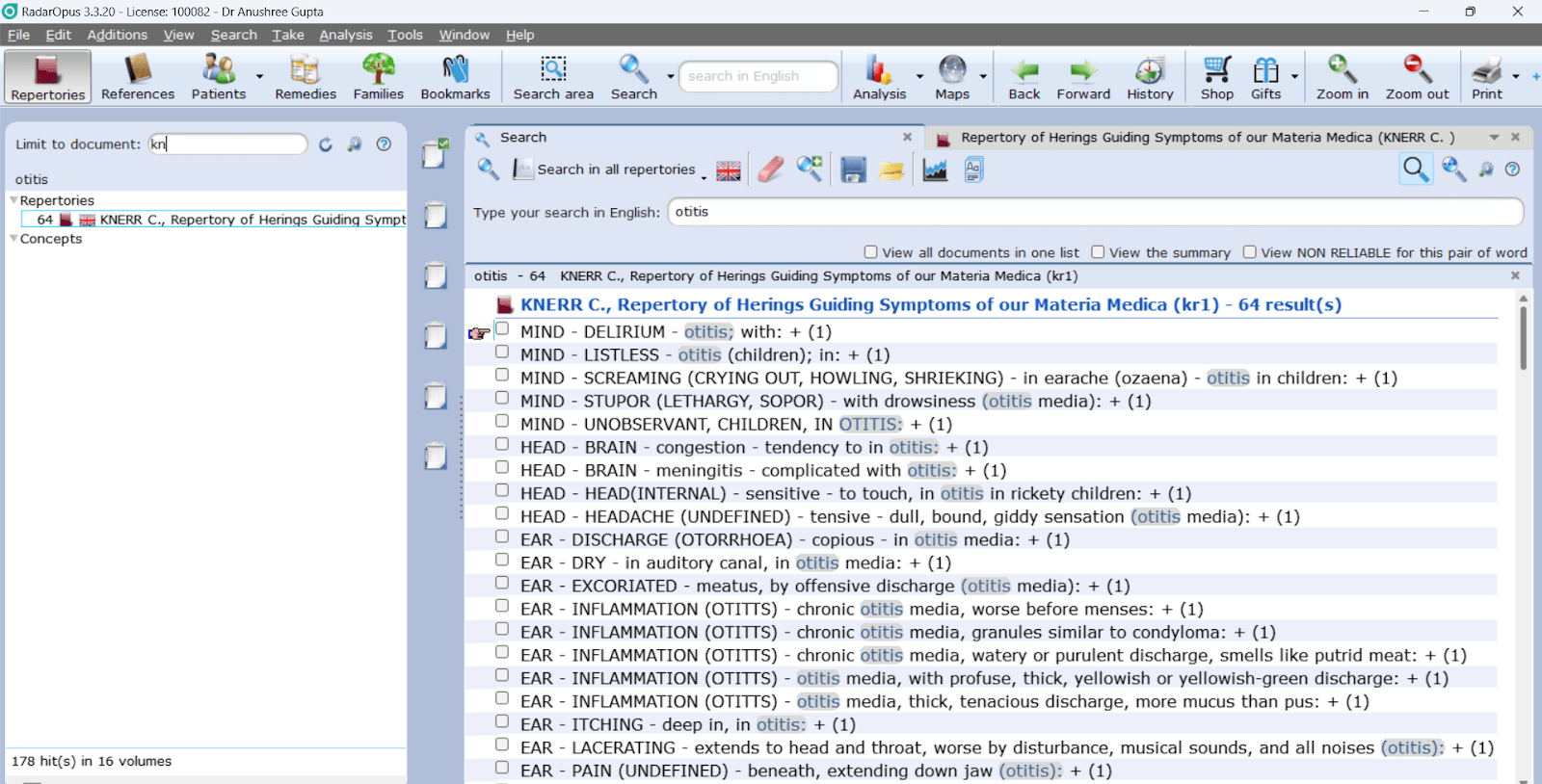The height and width of the screenshot is (784, 1542).
Task: Open the Families tool
Action: coord(378,77)
